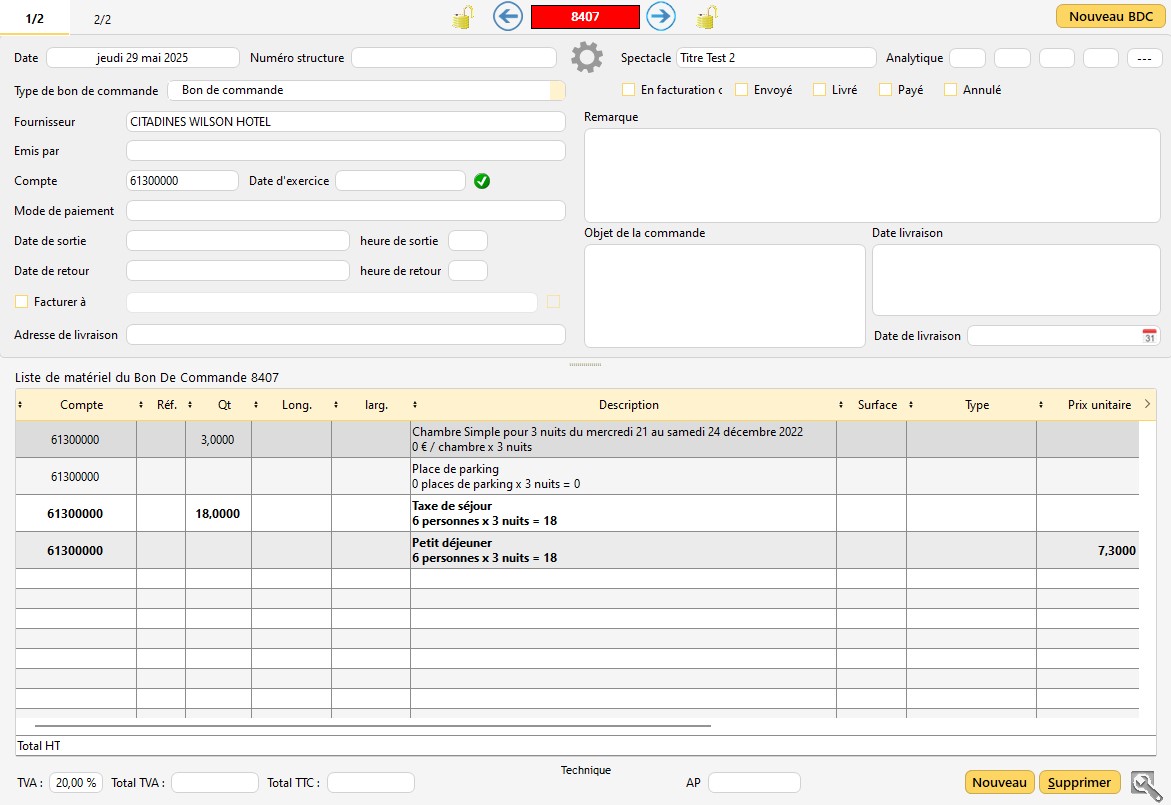Switch to the 2/2 tab
The image size is (1171, 805).
click(102, 19)
